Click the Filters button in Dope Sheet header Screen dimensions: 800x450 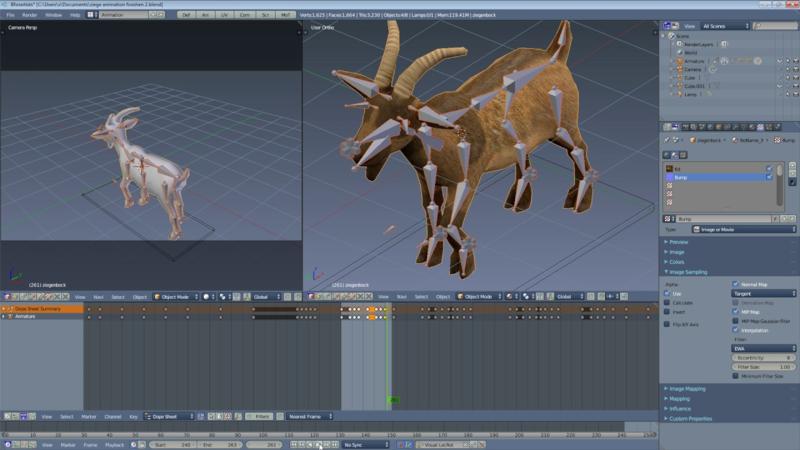(259, 416)
